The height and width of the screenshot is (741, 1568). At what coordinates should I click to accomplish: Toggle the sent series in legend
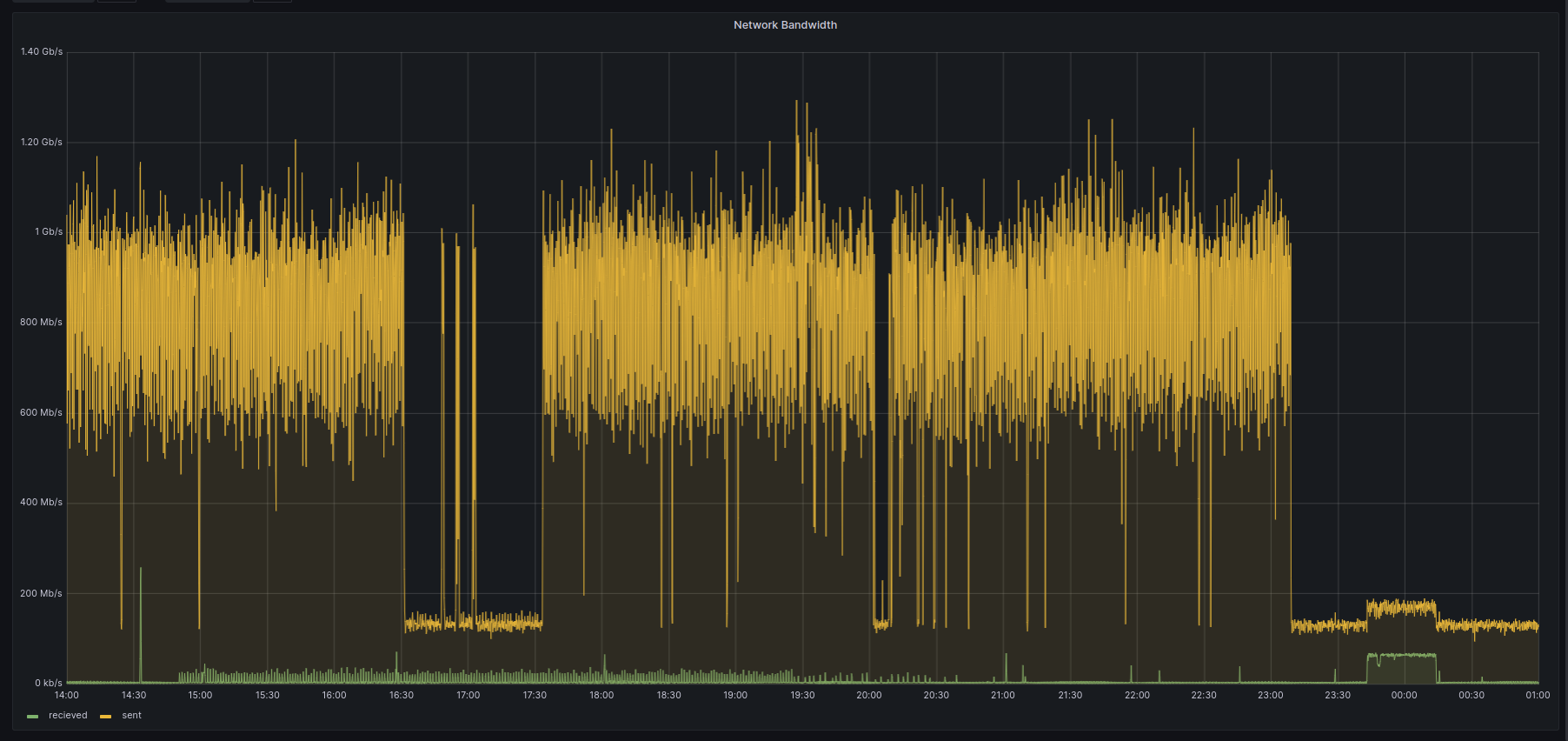[x=131, y=716]
